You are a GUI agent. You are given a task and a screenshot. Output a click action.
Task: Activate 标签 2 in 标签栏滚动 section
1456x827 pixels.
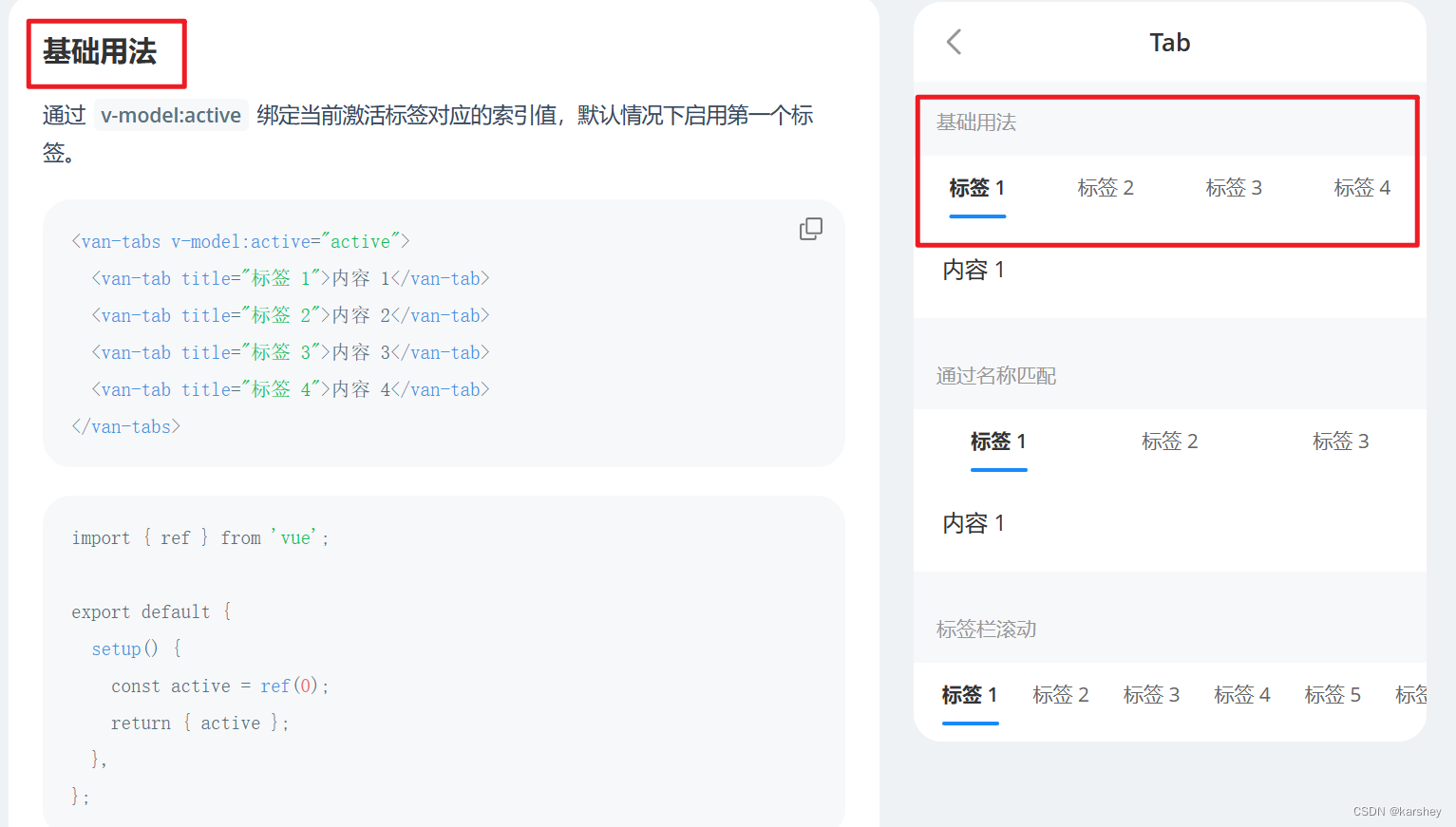(x=1060, y=695)
